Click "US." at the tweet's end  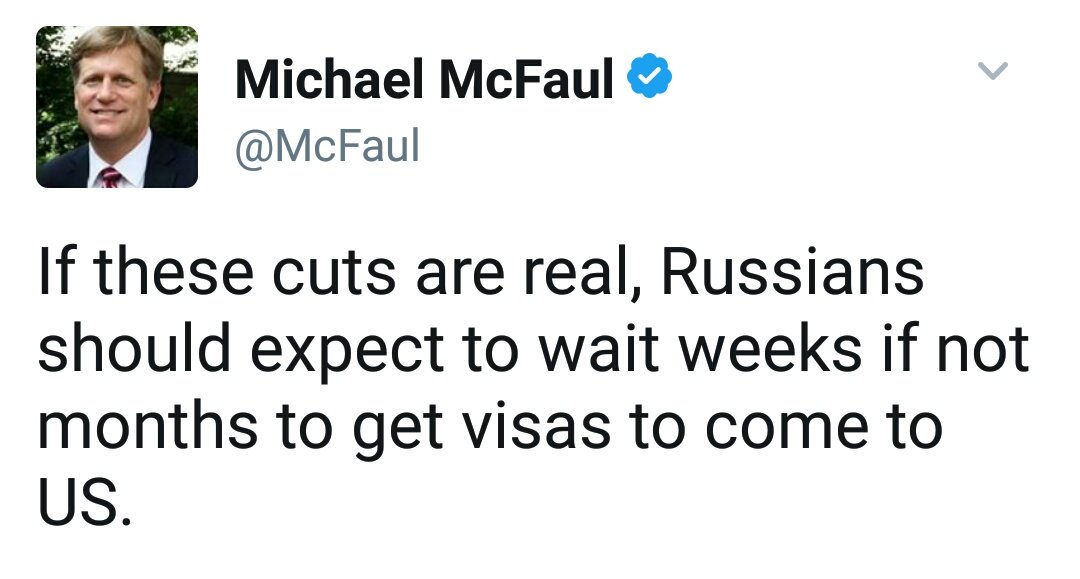[84, 501]
